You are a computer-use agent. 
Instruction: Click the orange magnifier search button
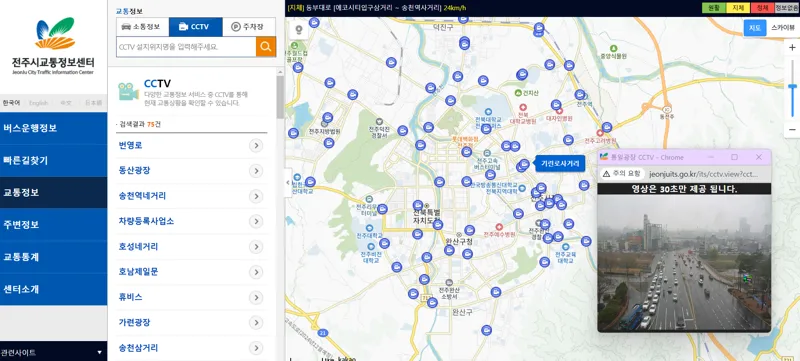coord(266,47)
